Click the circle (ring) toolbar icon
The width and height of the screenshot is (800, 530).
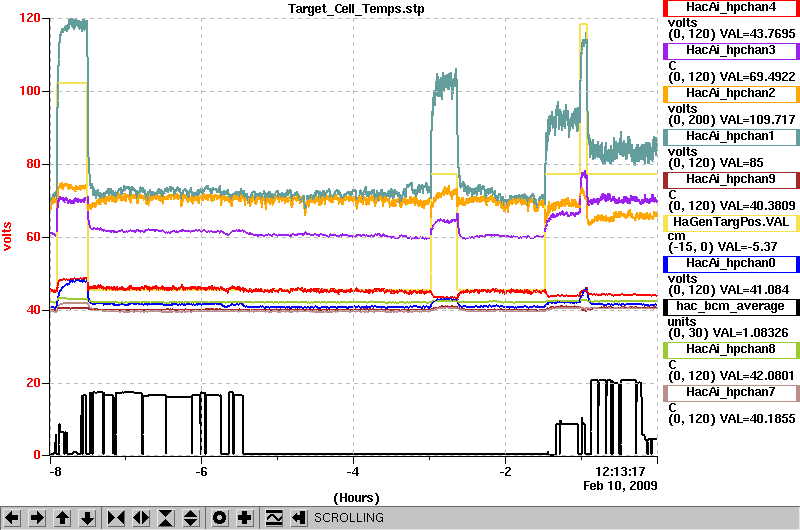[219, 518]
